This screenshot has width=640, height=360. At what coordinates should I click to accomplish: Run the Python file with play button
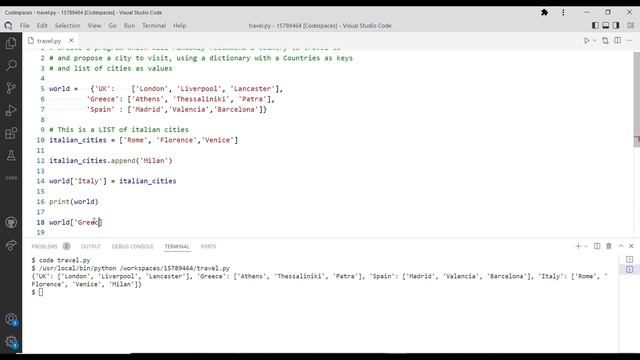pos(587,40)
